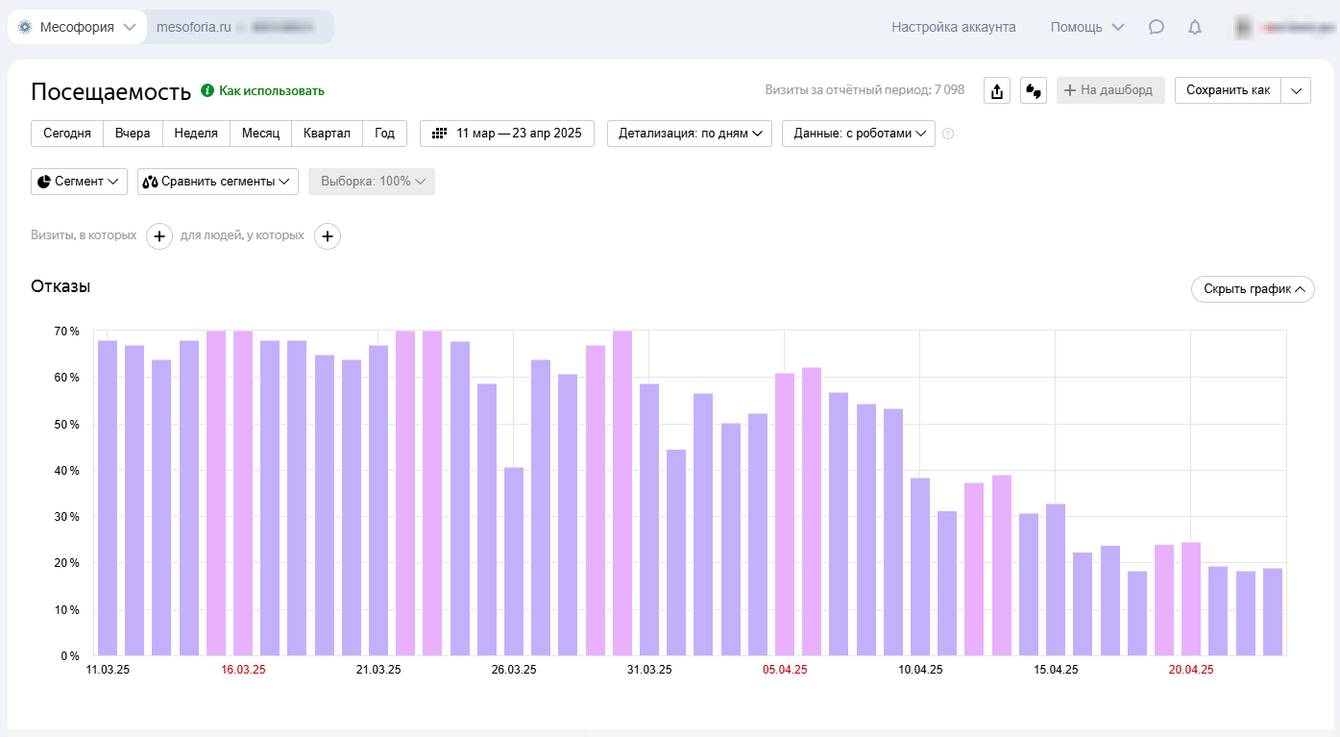Screen dimensions: 1340x737
Task: Open Настройка аккаунта
Action: tap(953, 27)
